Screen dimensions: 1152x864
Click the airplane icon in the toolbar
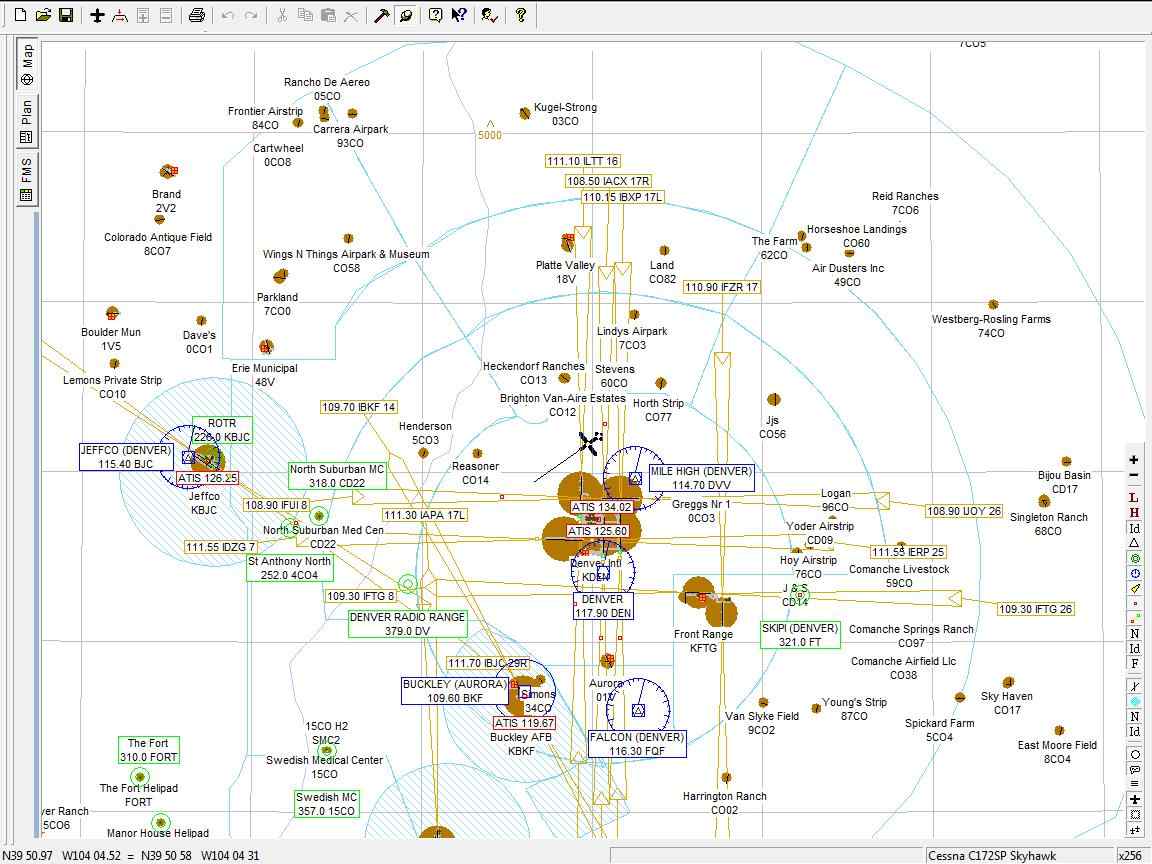click(x=97, y=15)
